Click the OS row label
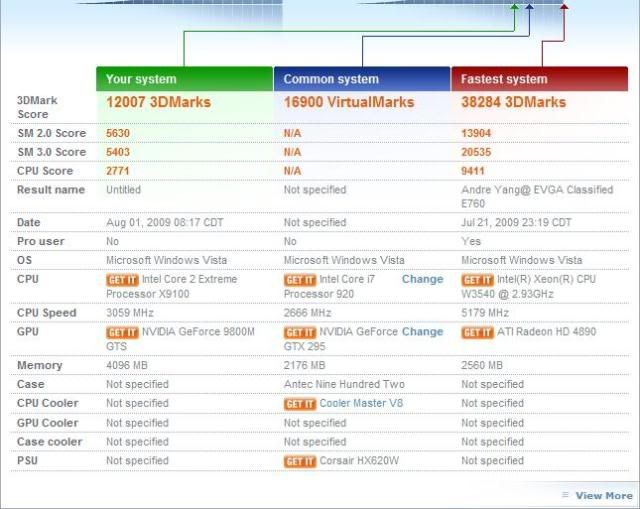Viewport: 640px width, 509px height. tap(24, 260)
